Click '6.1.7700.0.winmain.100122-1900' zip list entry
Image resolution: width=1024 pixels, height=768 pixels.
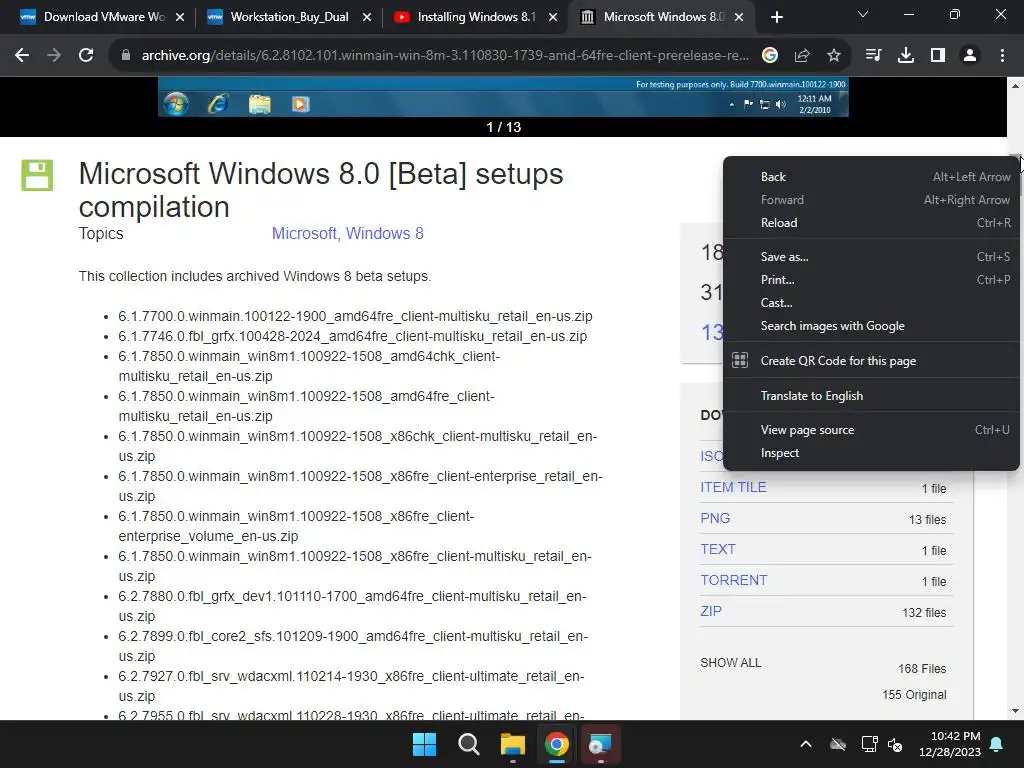pyautogui.click(x=355, y=316)
